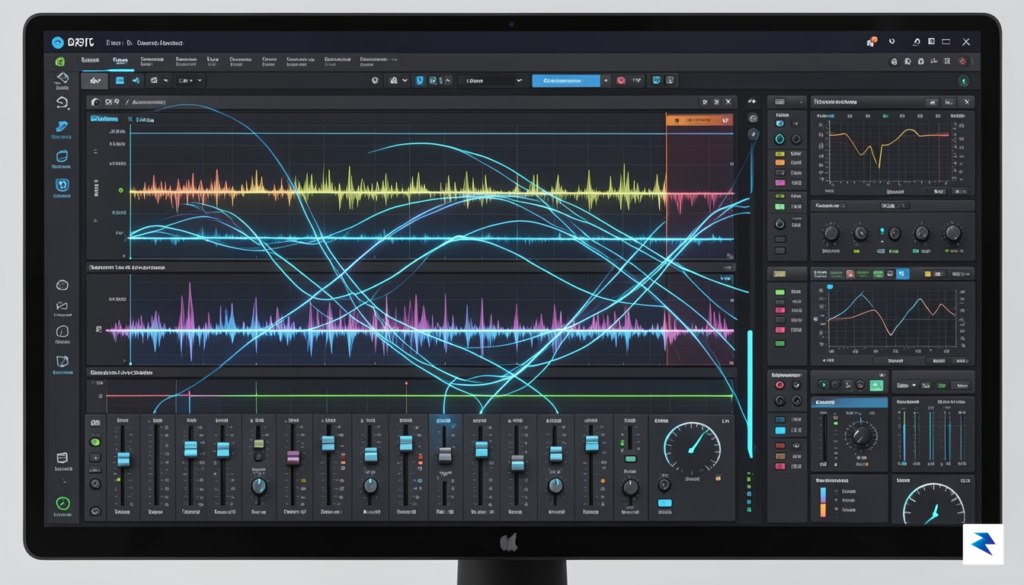
Task: Open the blue box icon in left sidebar
Action: coord(61,156)
